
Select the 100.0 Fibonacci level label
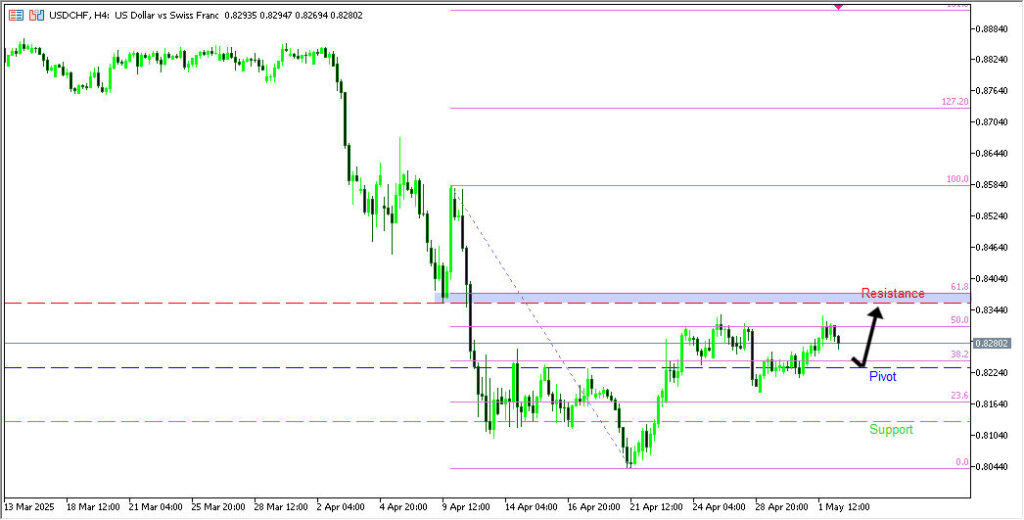point(957,179)
